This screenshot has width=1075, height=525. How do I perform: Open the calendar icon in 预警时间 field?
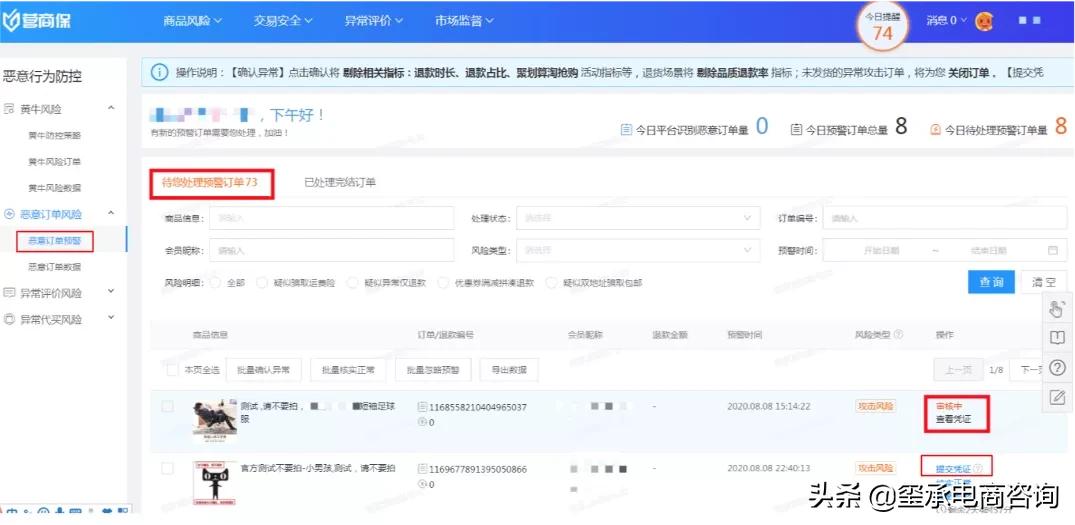(x=1053, y=250)
